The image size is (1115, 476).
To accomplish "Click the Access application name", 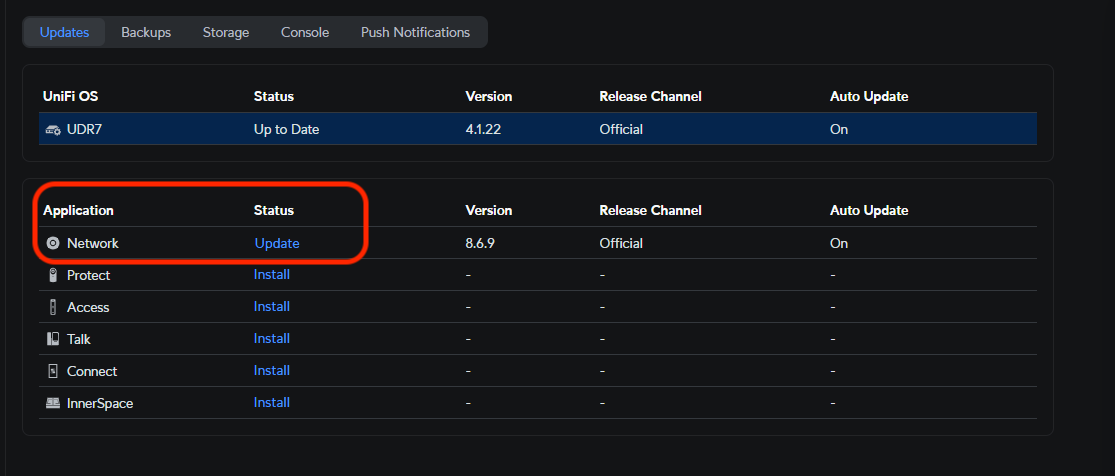I will click(88, 307).
